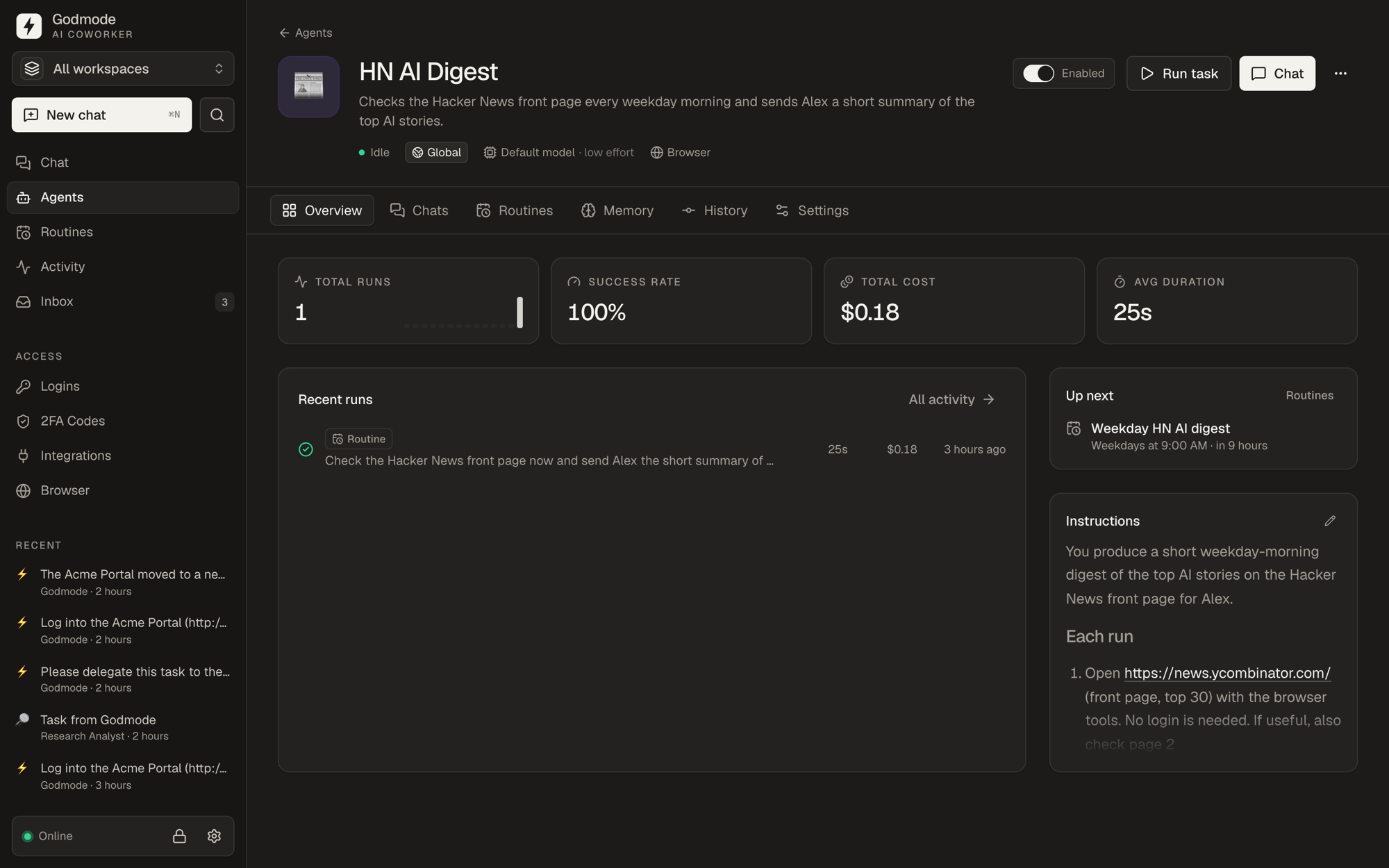Image resolution: width=1389 pixels, height=868 pixels.
Task: Expand the All workspaces selector
Action: 123,69
